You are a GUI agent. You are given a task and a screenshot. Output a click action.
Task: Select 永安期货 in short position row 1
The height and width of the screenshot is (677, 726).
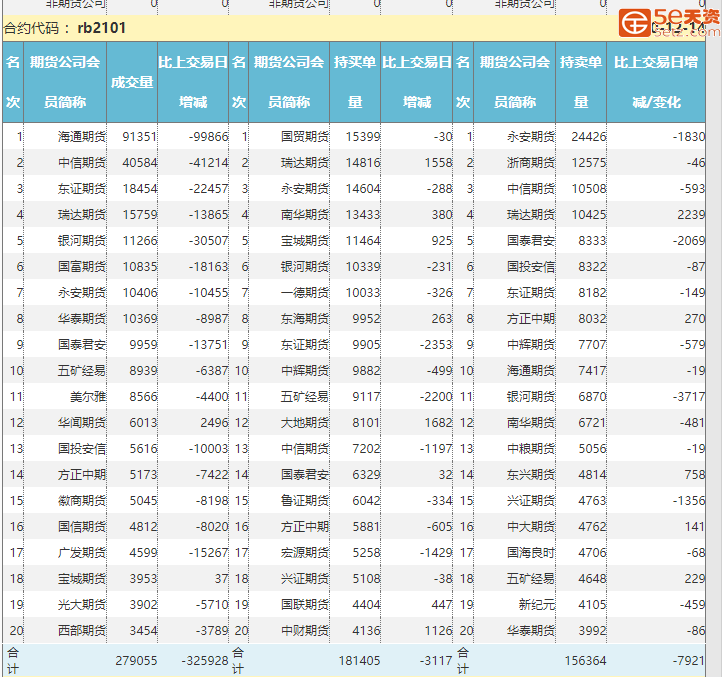coord(531,137)
